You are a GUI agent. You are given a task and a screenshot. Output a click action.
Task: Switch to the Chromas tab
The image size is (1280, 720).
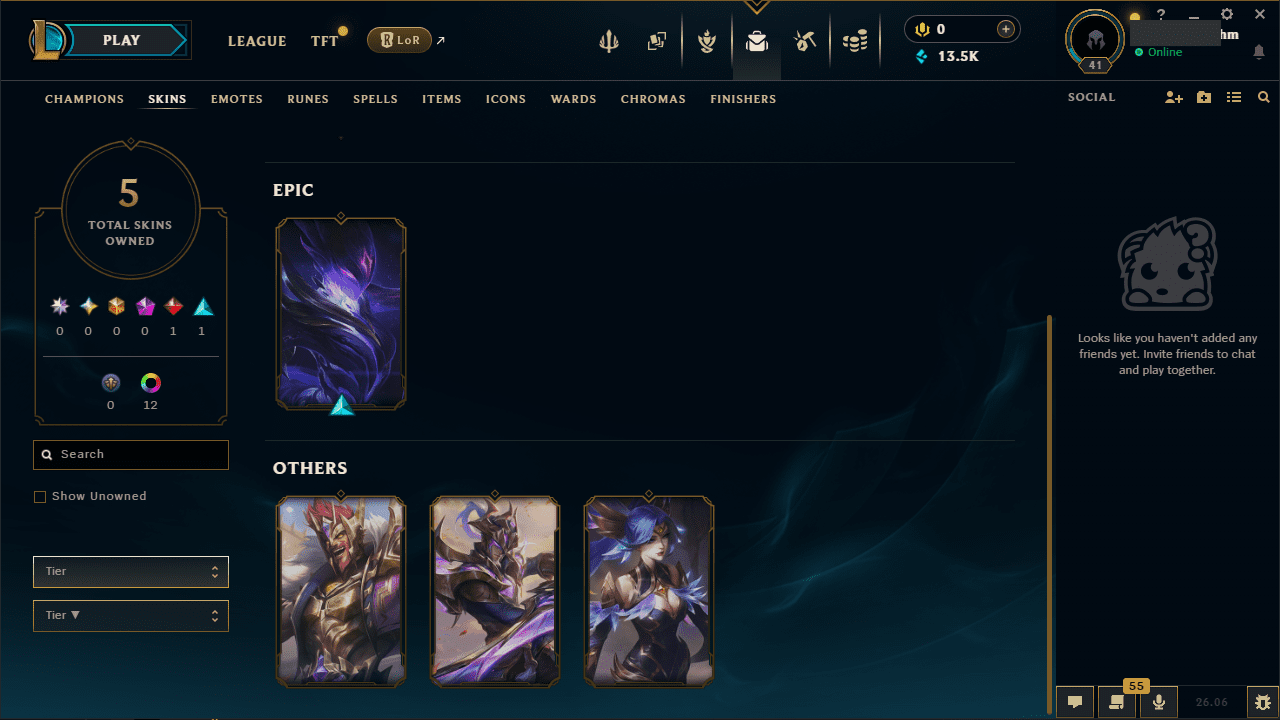coord(653,99)
